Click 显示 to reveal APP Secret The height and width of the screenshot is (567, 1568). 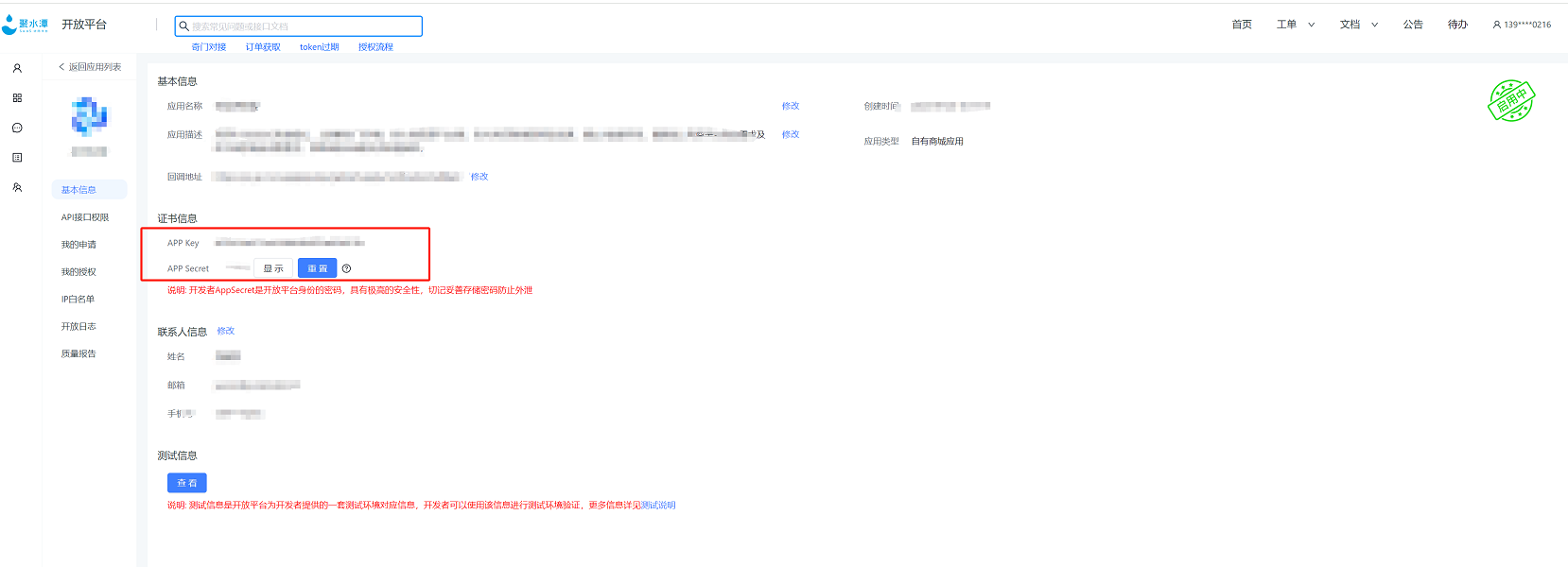[x=273, y=268]
